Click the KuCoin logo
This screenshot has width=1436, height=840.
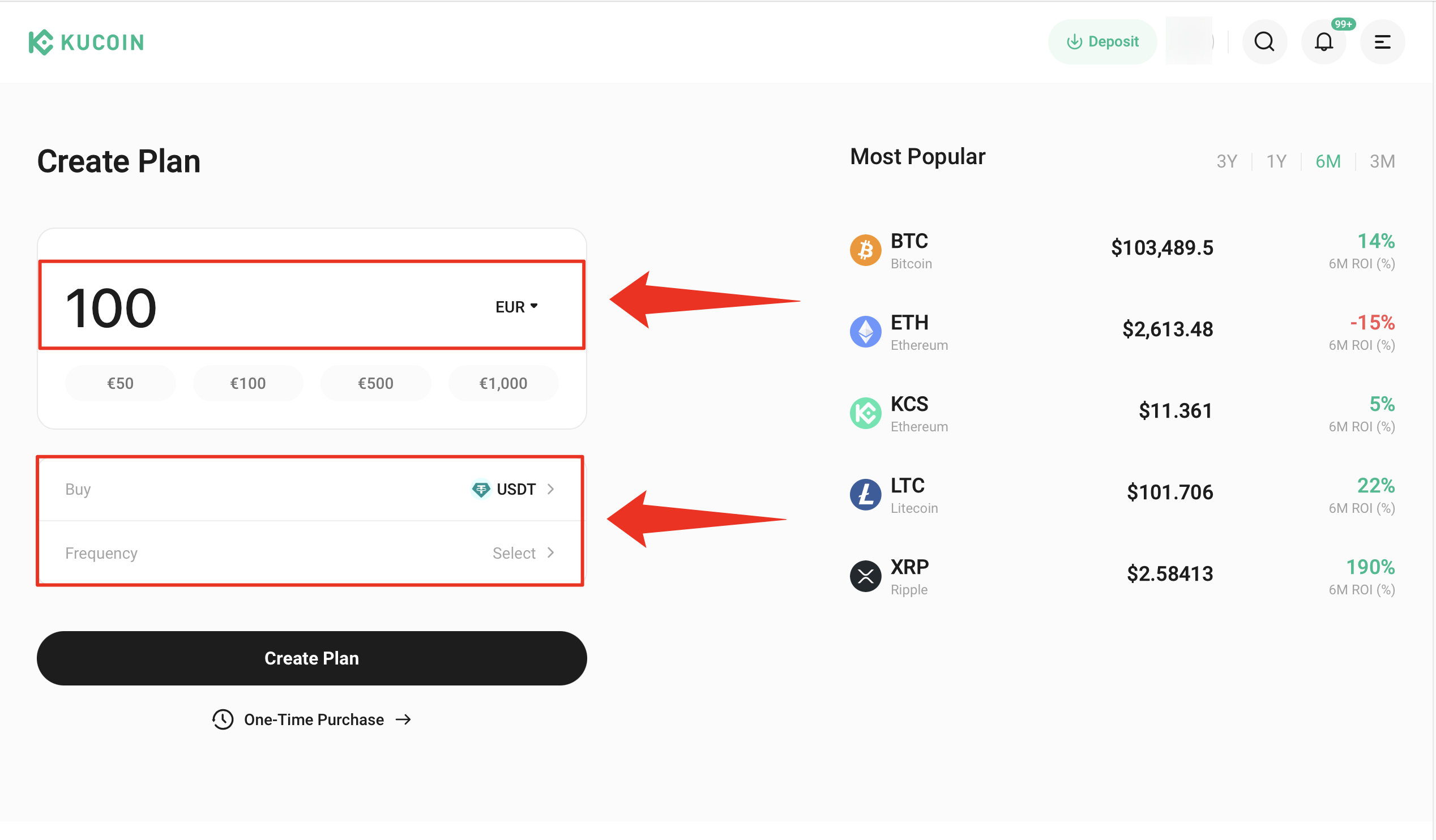(x=87, y=42)
